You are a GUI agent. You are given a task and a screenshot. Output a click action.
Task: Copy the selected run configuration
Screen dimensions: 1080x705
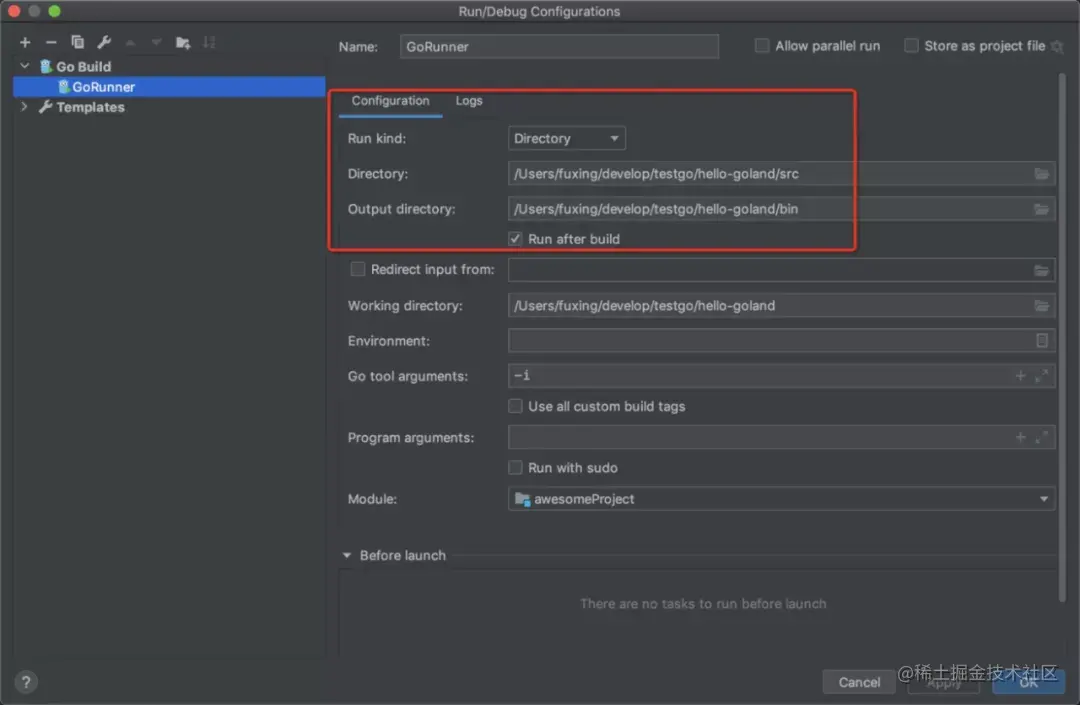pyautogui.click(x=77, y=43)
